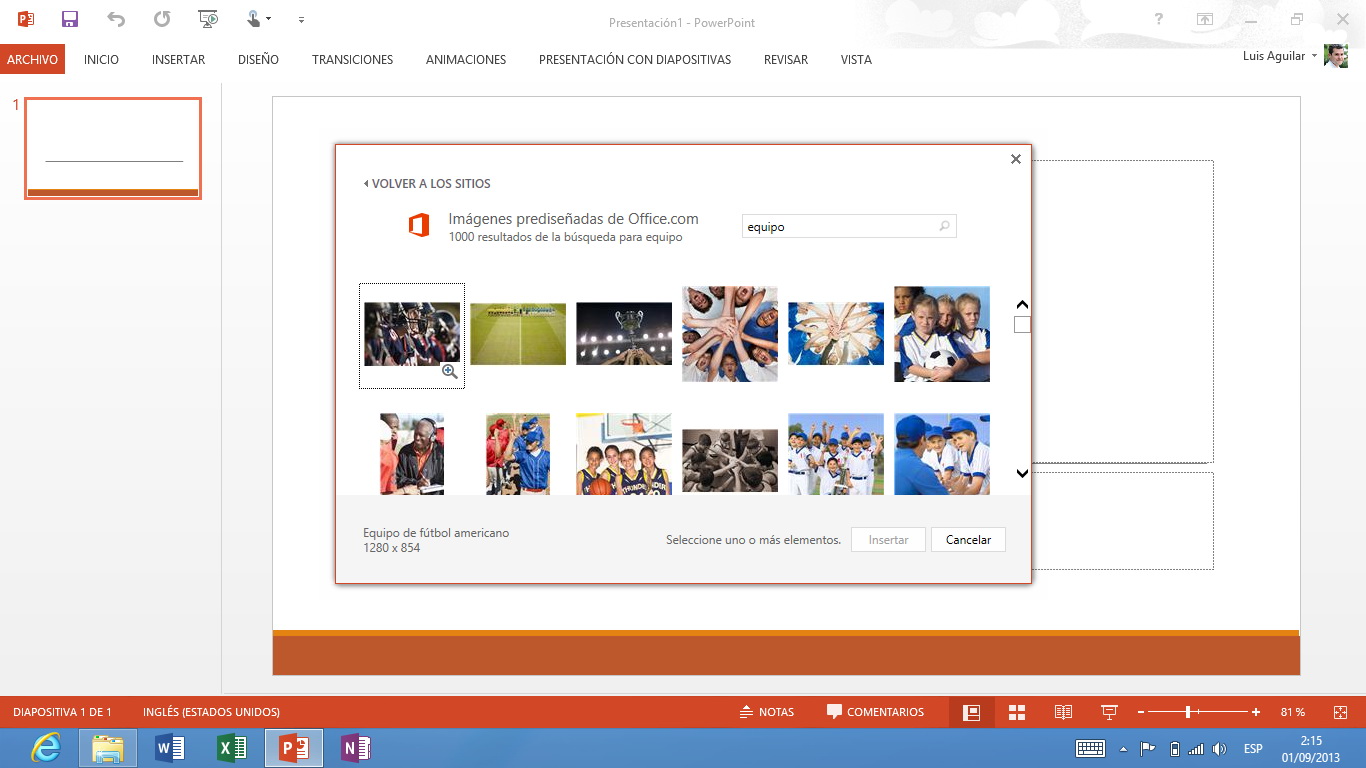1366x768 pixels.
Task: Open Excel from the taskbar
Action: tap(232, 748)
